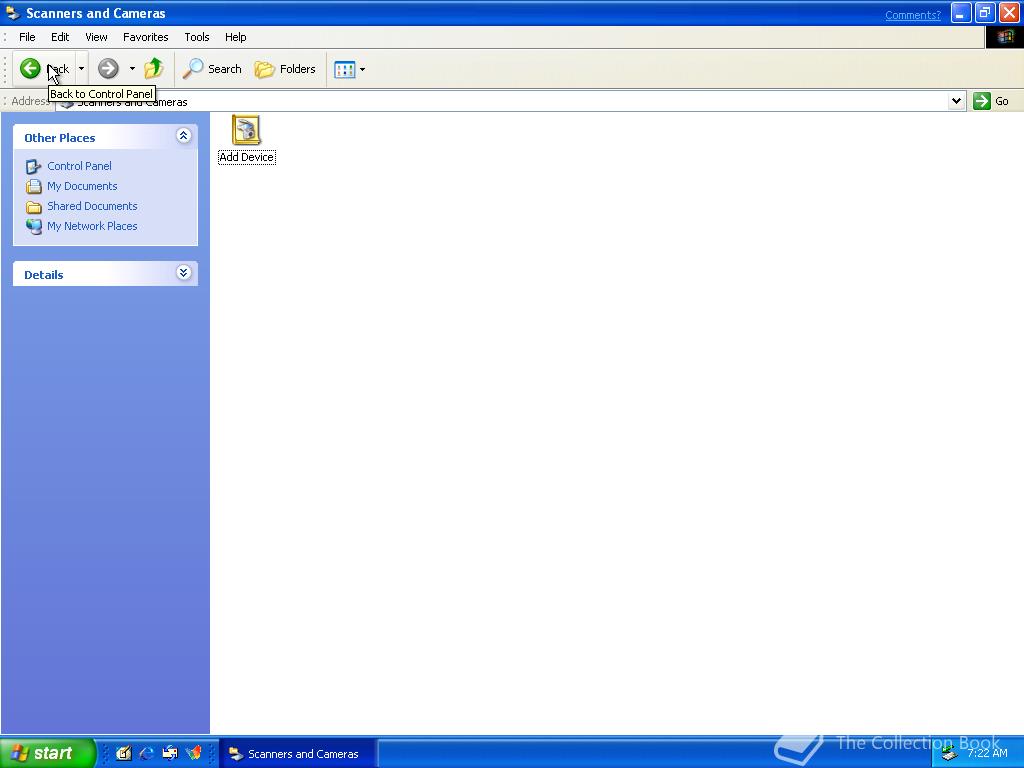
Task: Open the Help menu
Action: pos(236,37)
